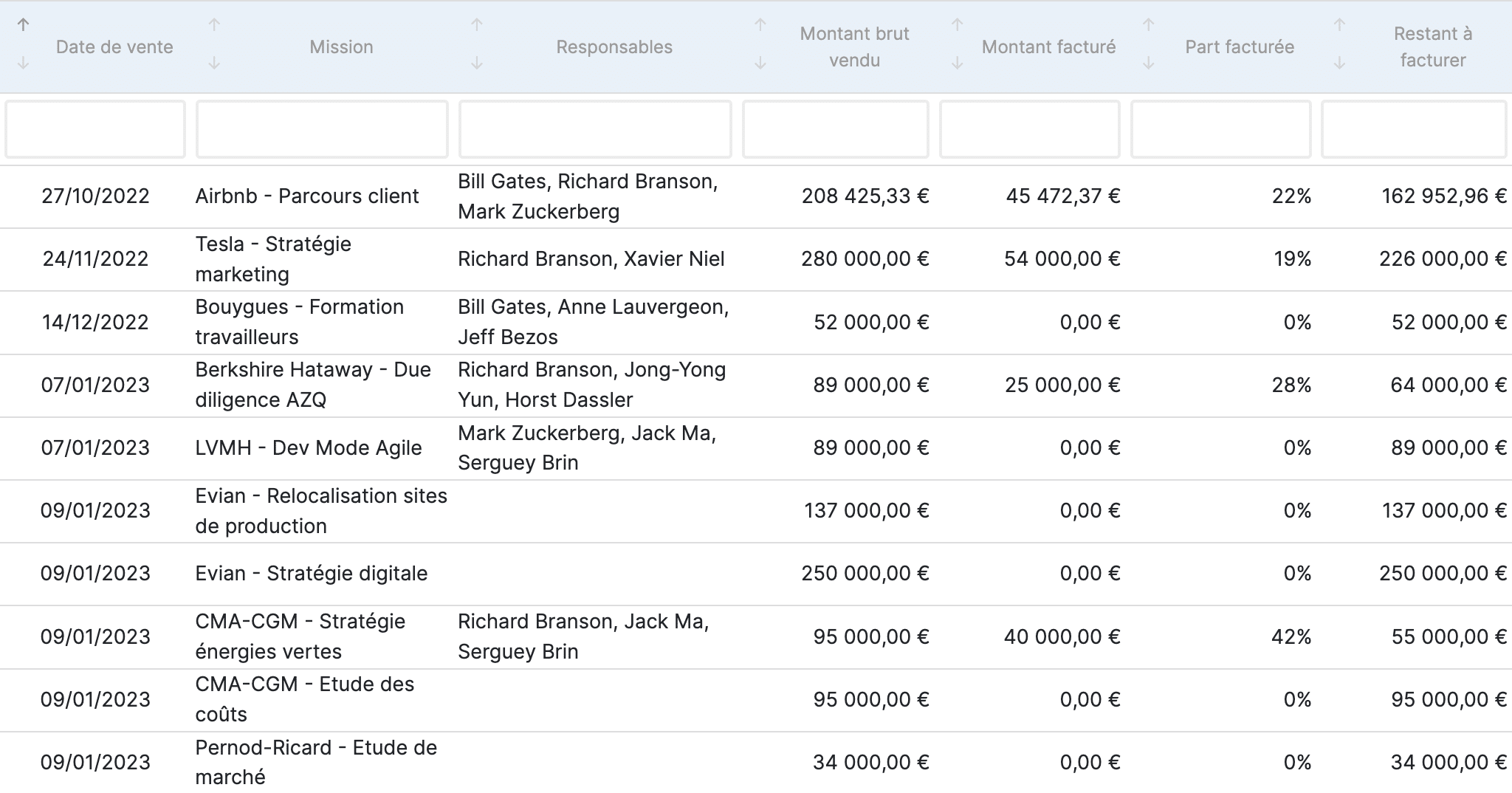Image resolution: width=1512 pixels, height=793 pixels.
Task: Focus the Part facturée filter field
Action: (1221, 129)
